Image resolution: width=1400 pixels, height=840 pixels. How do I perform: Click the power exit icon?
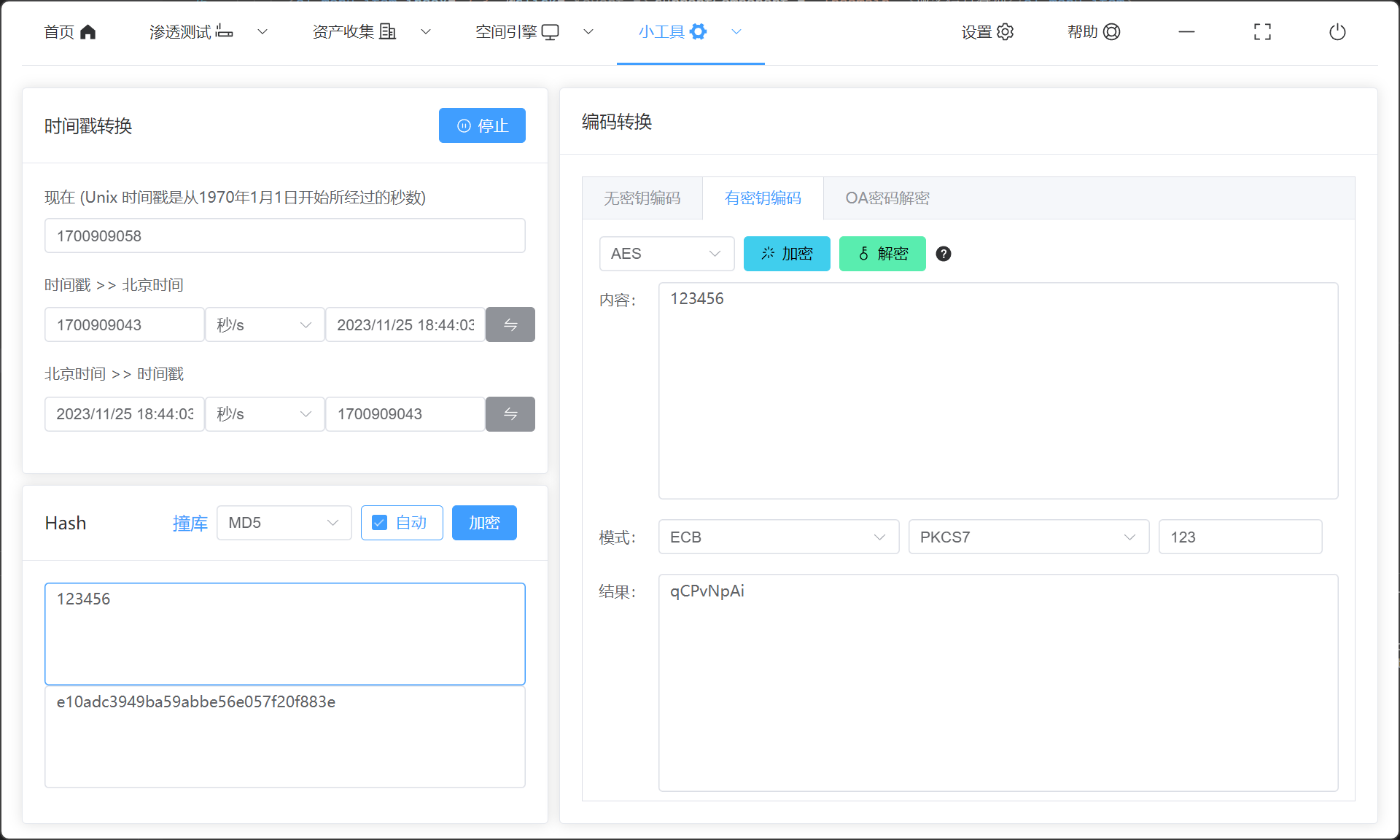(x=1337, y=32)
